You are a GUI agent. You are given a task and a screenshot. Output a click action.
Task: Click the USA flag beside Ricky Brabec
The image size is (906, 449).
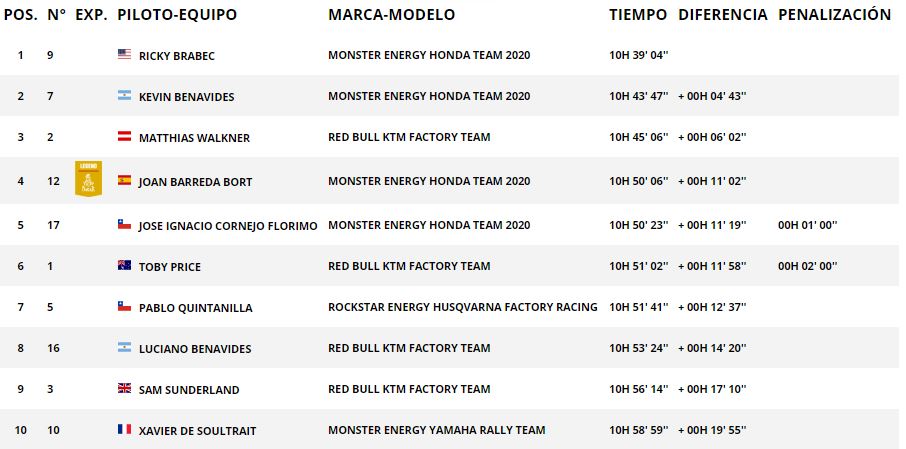[x=124, y=55]
